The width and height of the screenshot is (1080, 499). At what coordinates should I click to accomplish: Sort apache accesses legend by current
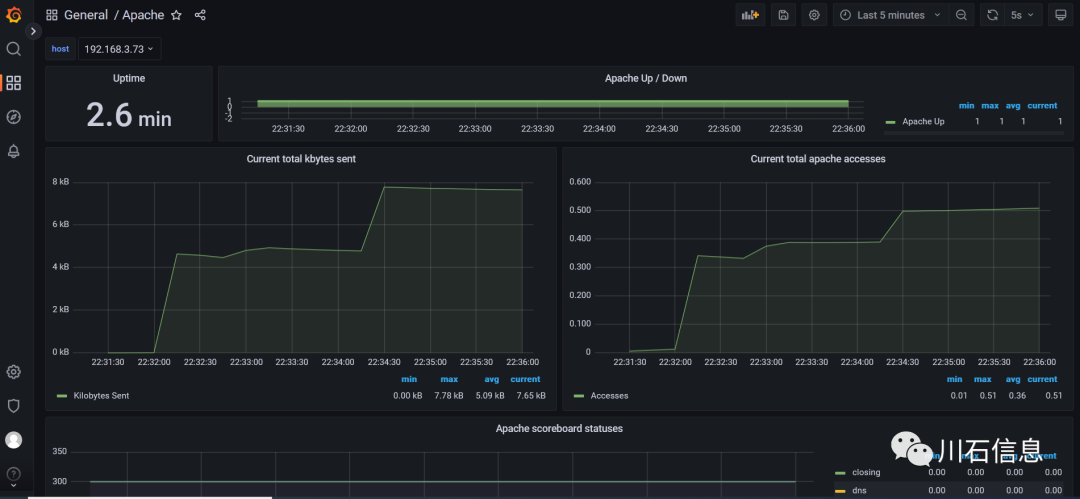1042,379
